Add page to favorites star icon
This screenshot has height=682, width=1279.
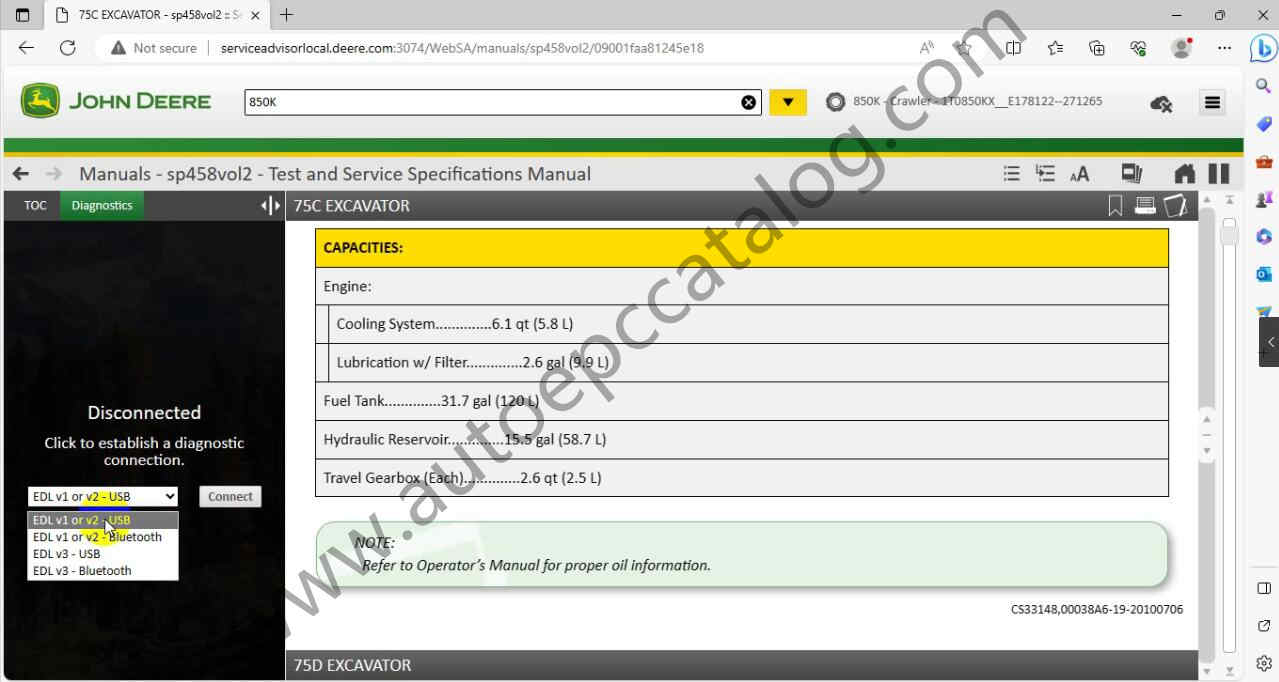963,48
